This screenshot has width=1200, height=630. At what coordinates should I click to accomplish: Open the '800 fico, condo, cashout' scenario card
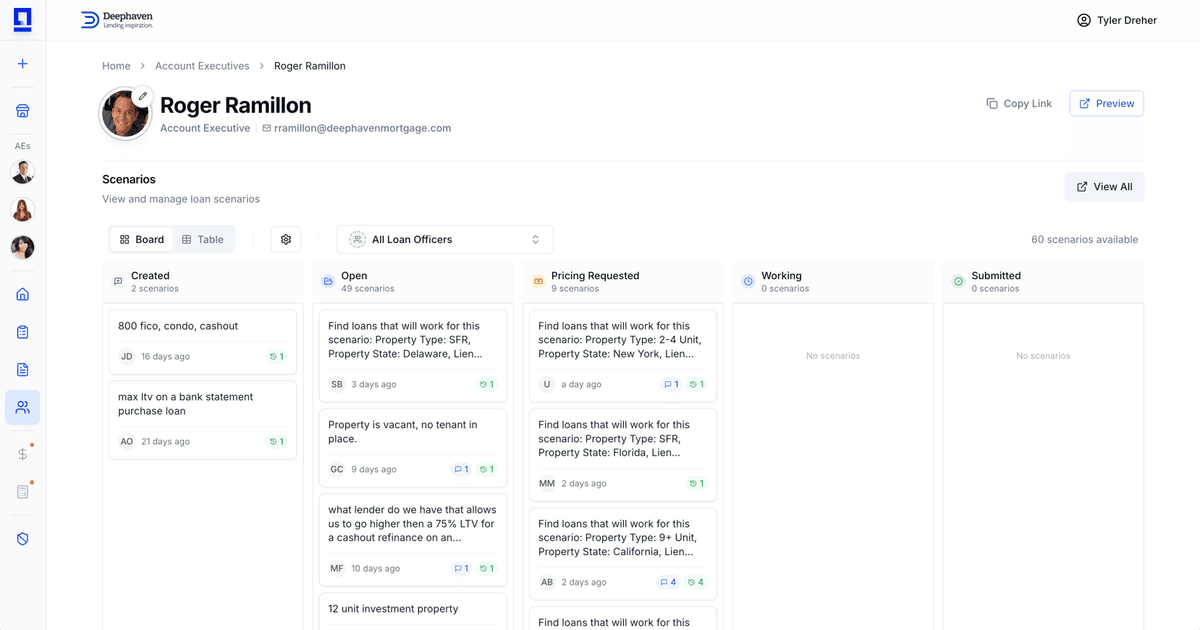202,341
